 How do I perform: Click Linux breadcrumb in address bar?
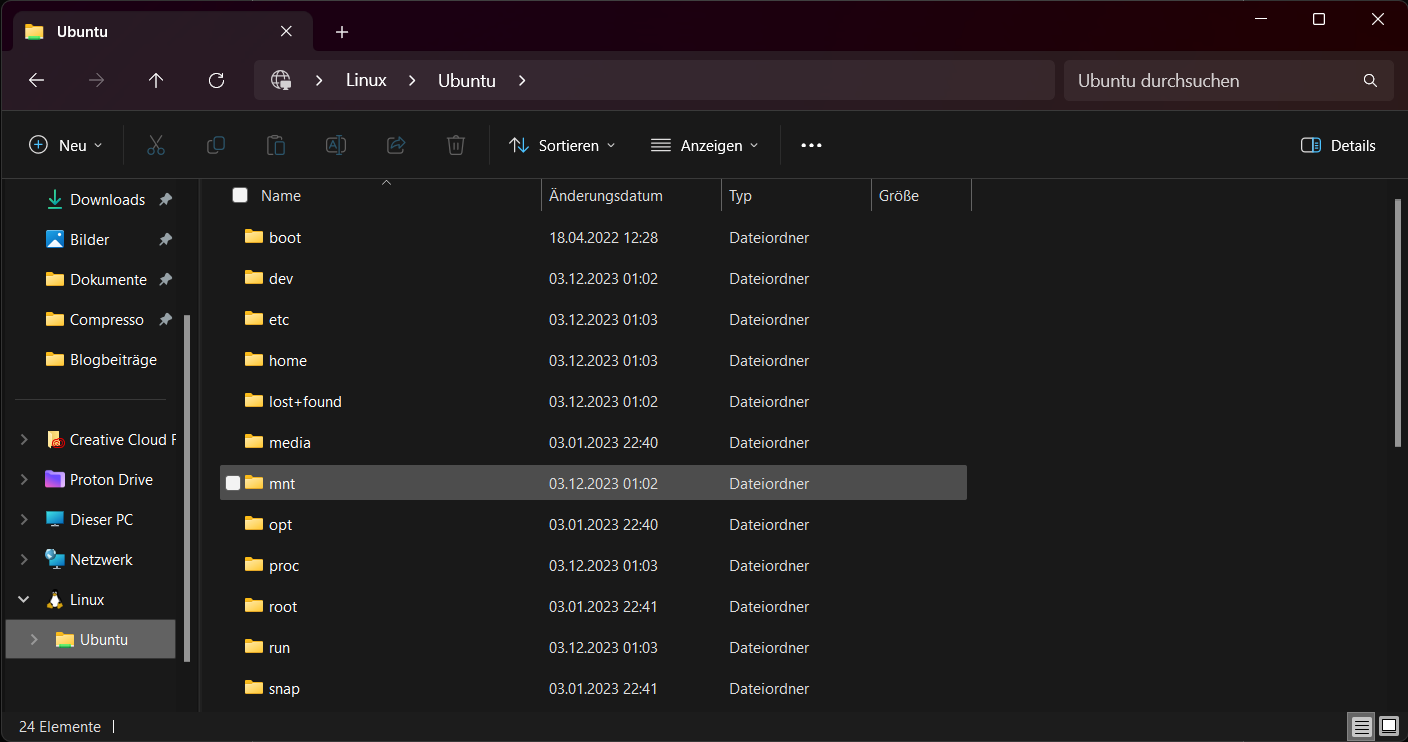366,81
